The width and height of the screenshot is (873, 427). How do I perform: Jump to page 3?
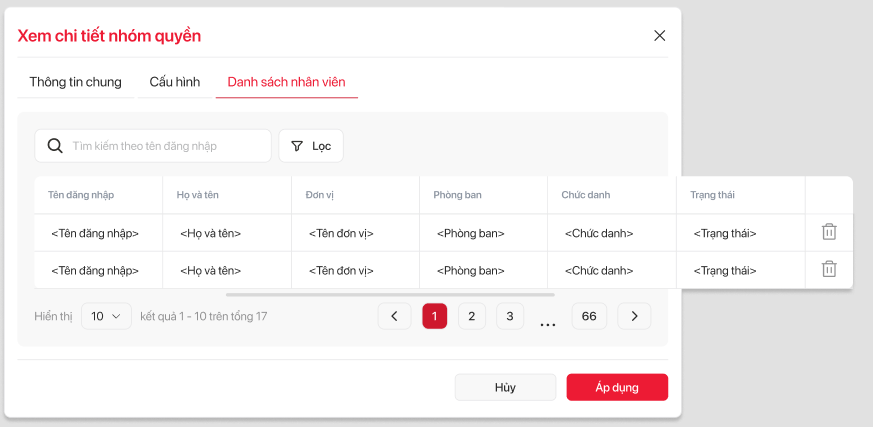coord(509,316)
